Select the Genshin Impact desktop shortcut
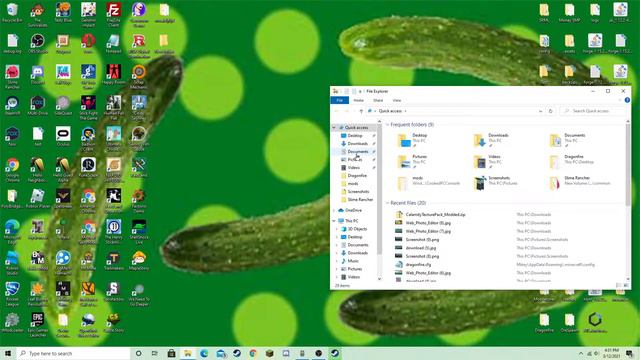 88,14
